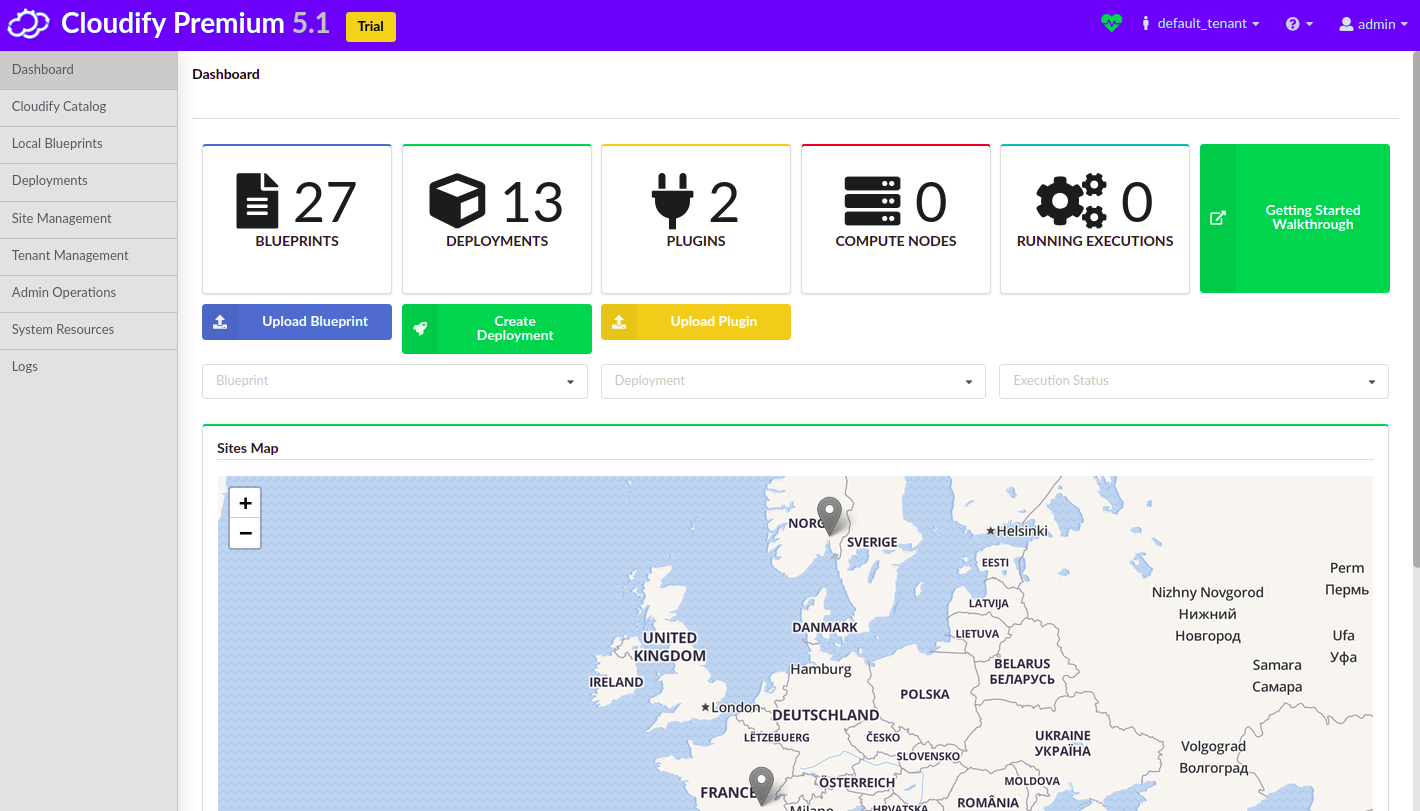Open the Execution Status filter dropdown

point(1194,381)
